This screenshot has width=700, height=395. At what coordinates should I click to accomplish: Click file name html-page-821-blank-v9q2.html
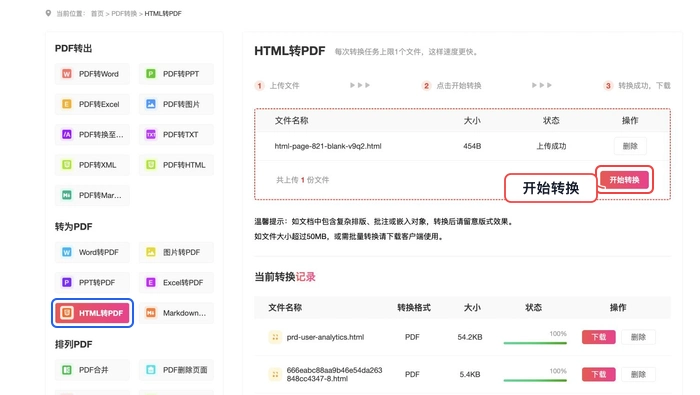[328, 146]
